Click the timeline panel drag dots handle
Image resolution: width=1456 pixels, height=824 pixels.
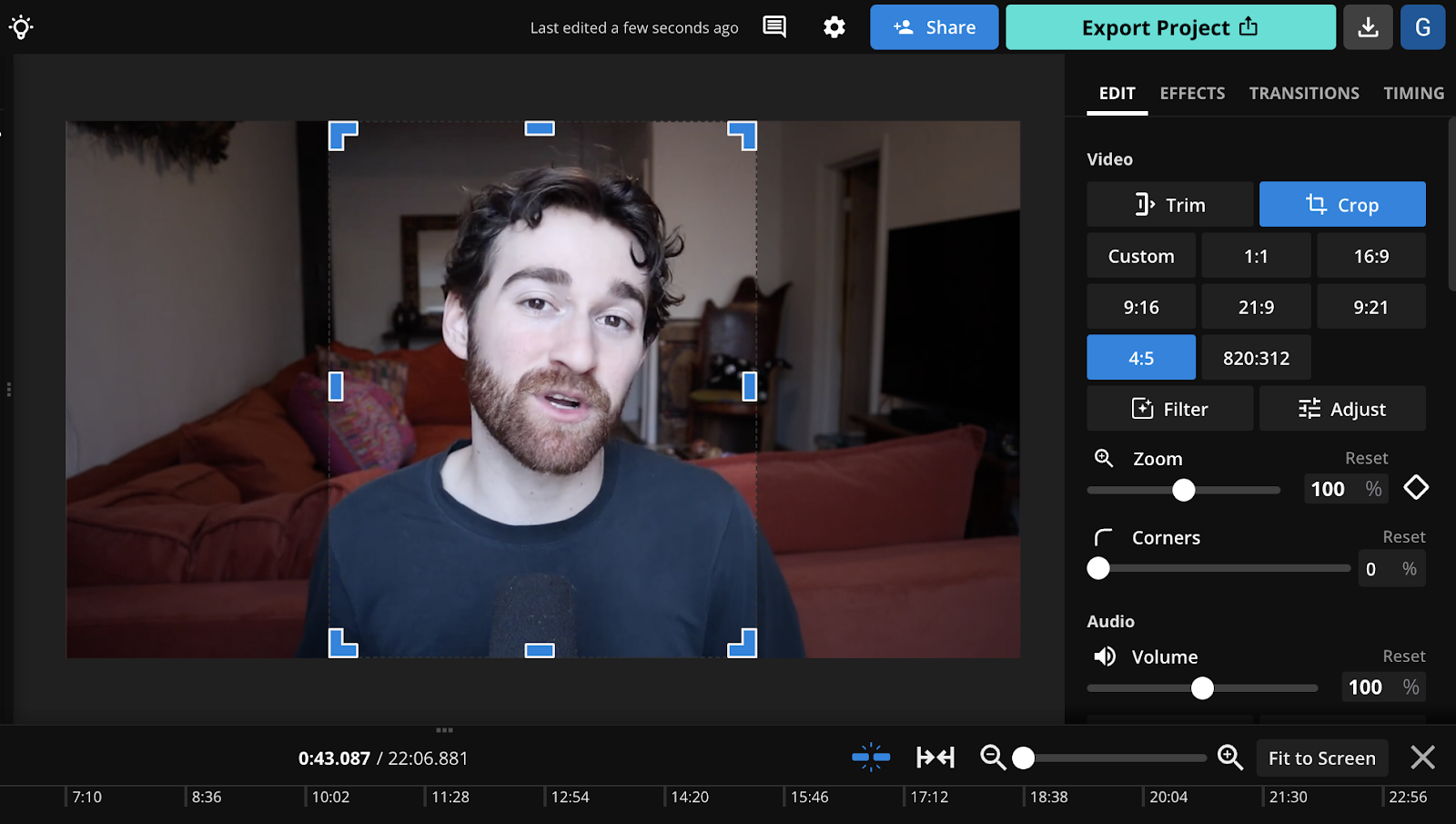click(444, 730)
